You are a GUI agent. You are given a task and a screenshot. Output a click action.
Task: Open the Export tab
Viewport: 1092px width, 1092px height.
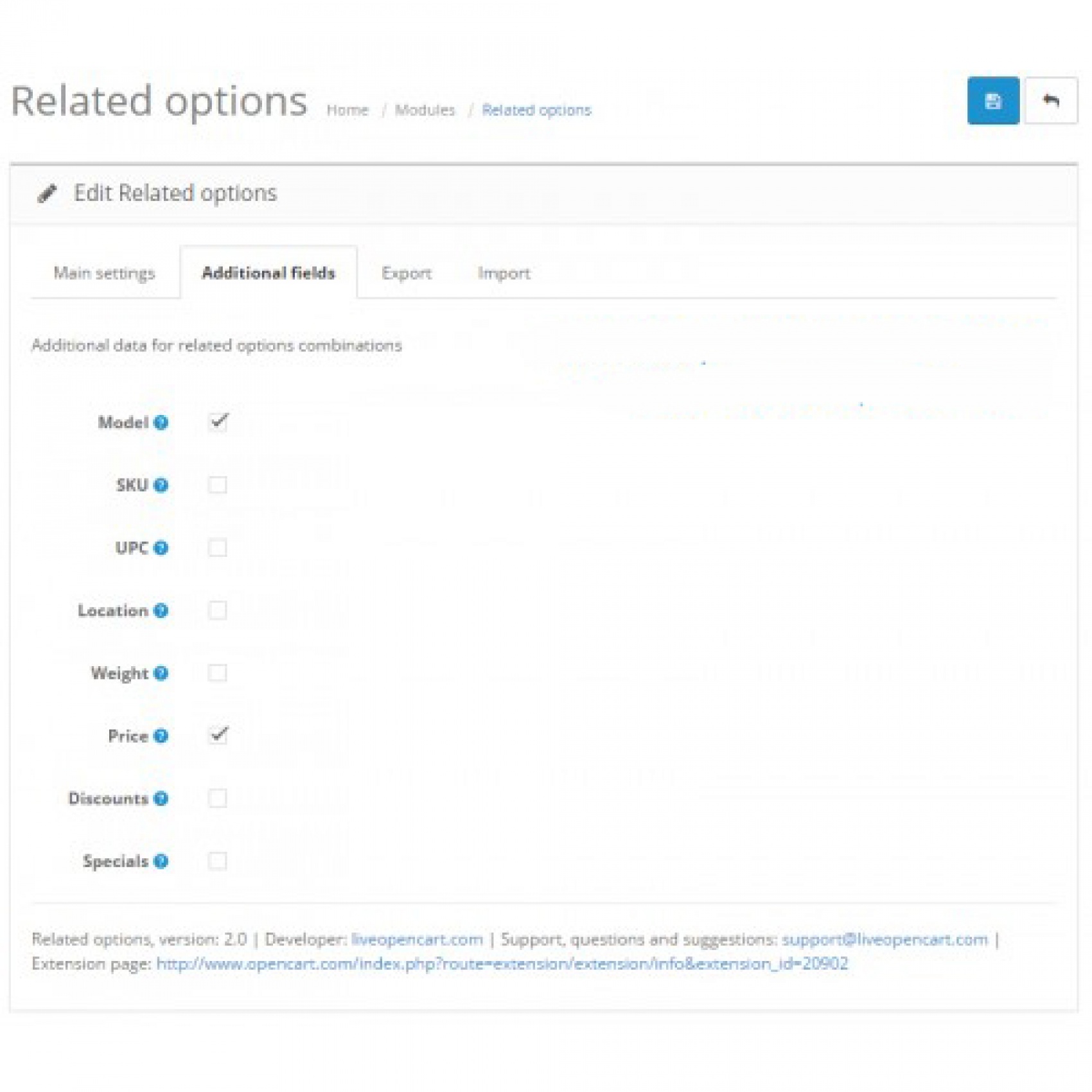click(x=406, y=273)
